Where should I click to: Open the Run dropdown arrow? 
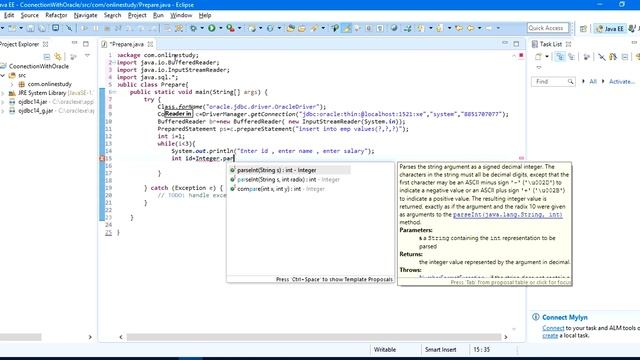[221, 28]
